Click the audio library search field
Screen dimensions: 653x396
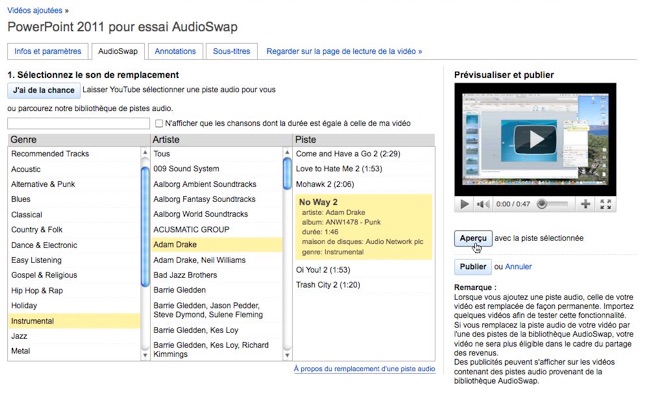pos(78,123)
